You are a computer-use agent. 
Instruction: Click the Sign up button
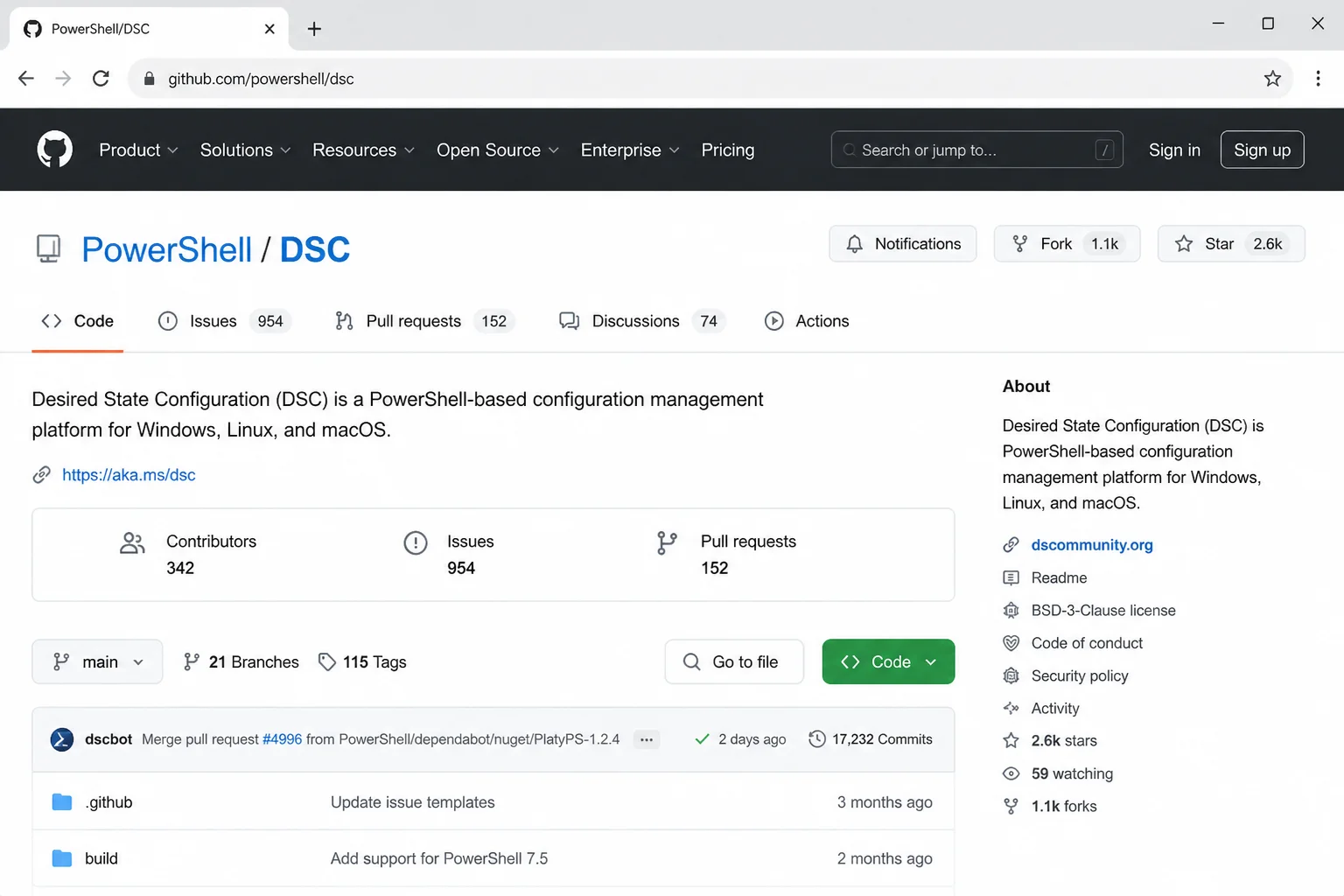[1262, 150]
